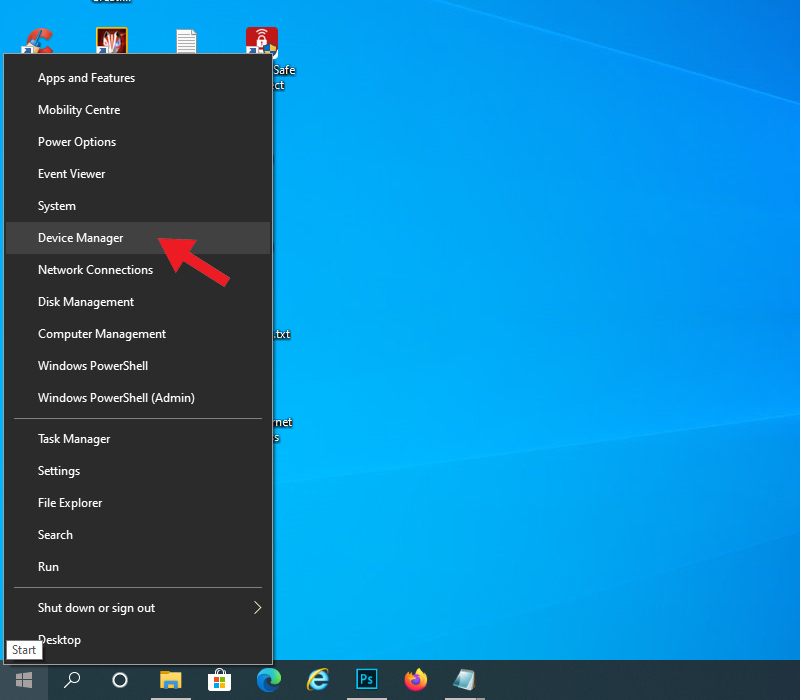Click the Windows Start button
This screenshot has width=800, height=700.
tap(24, 680)
